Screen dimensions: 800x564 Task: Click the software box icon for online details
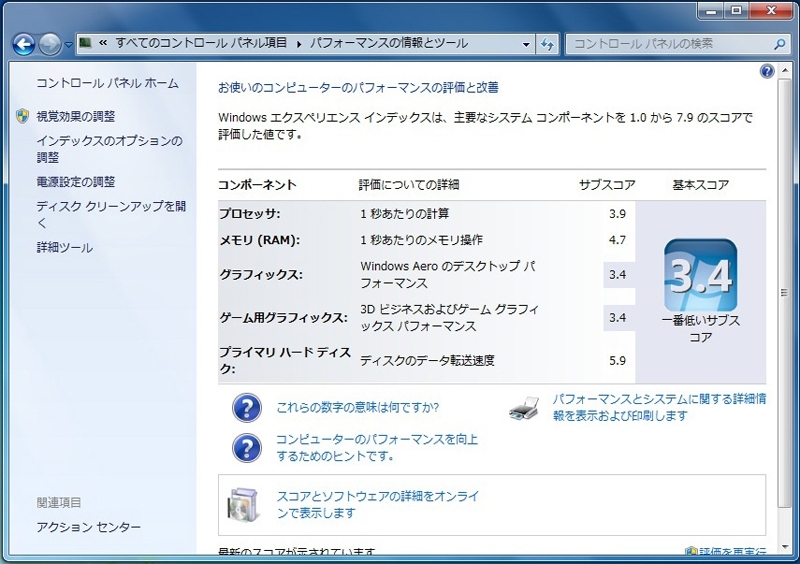coord(245,505)
